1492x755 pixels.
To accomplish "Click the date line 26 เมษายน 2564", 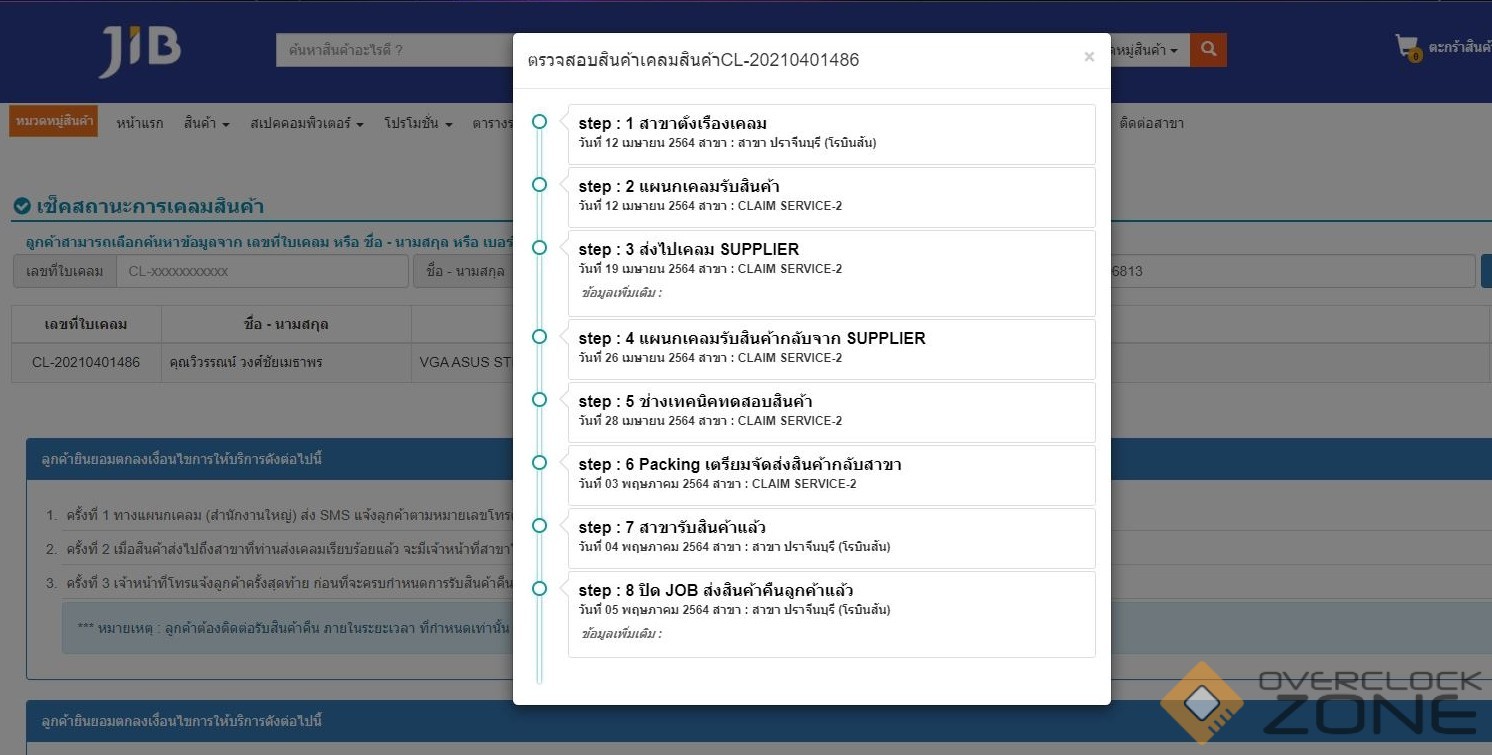I will pyautogui.click(x=710, y=358).
